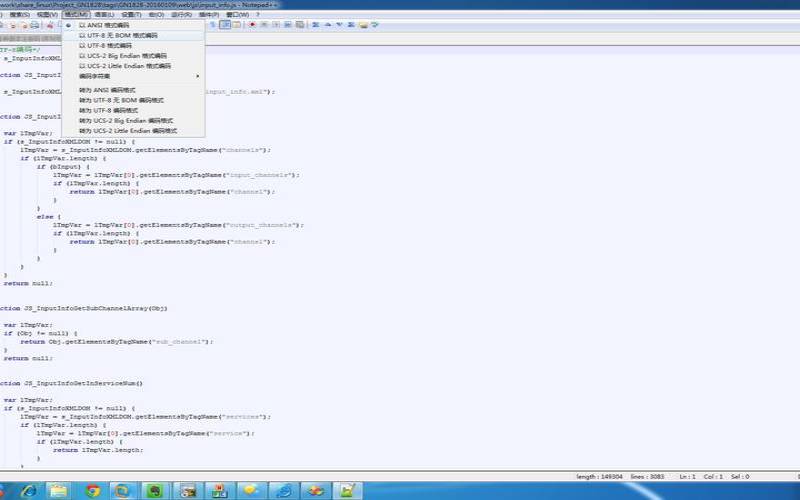Open the 插件(P) plugins menu
This screenshot has width=800, height=500.
[209, 14]
